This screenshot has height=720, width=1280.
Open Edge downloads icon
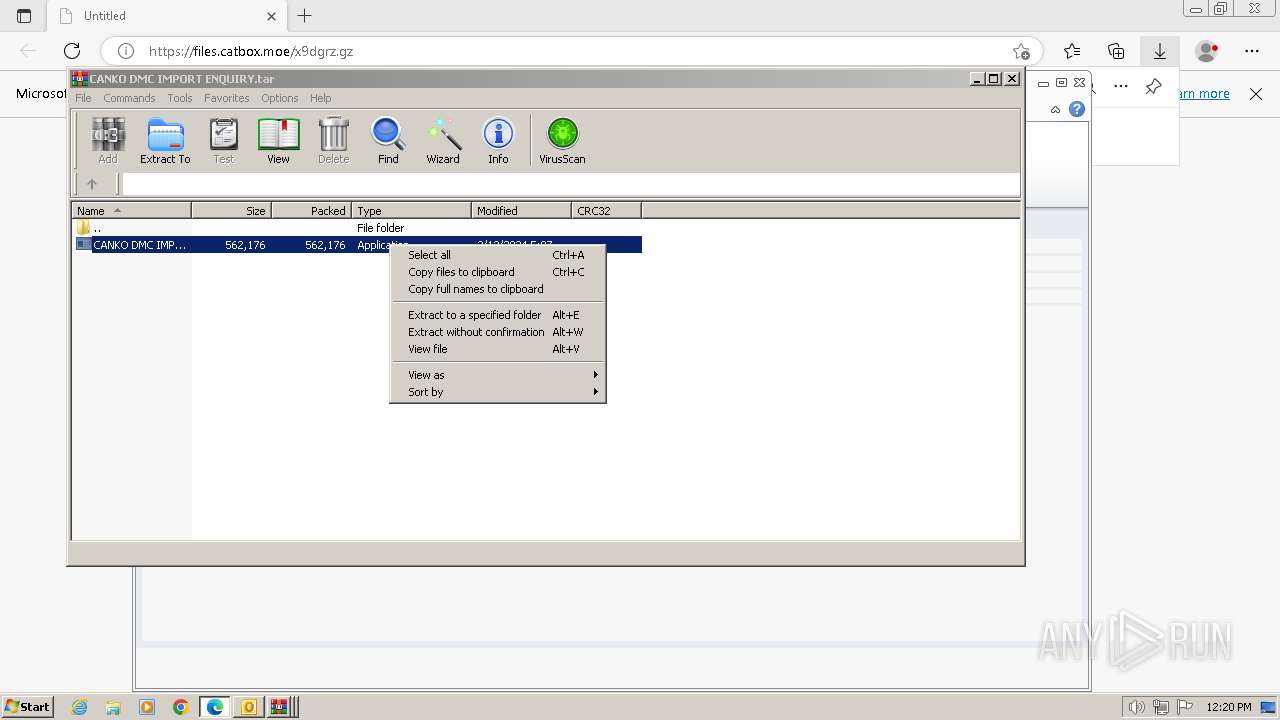(1160, 51)
